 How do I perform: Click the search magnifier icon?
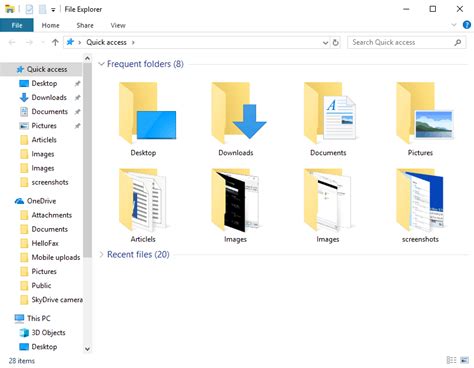pyautogui.click(x=458, y=42)
